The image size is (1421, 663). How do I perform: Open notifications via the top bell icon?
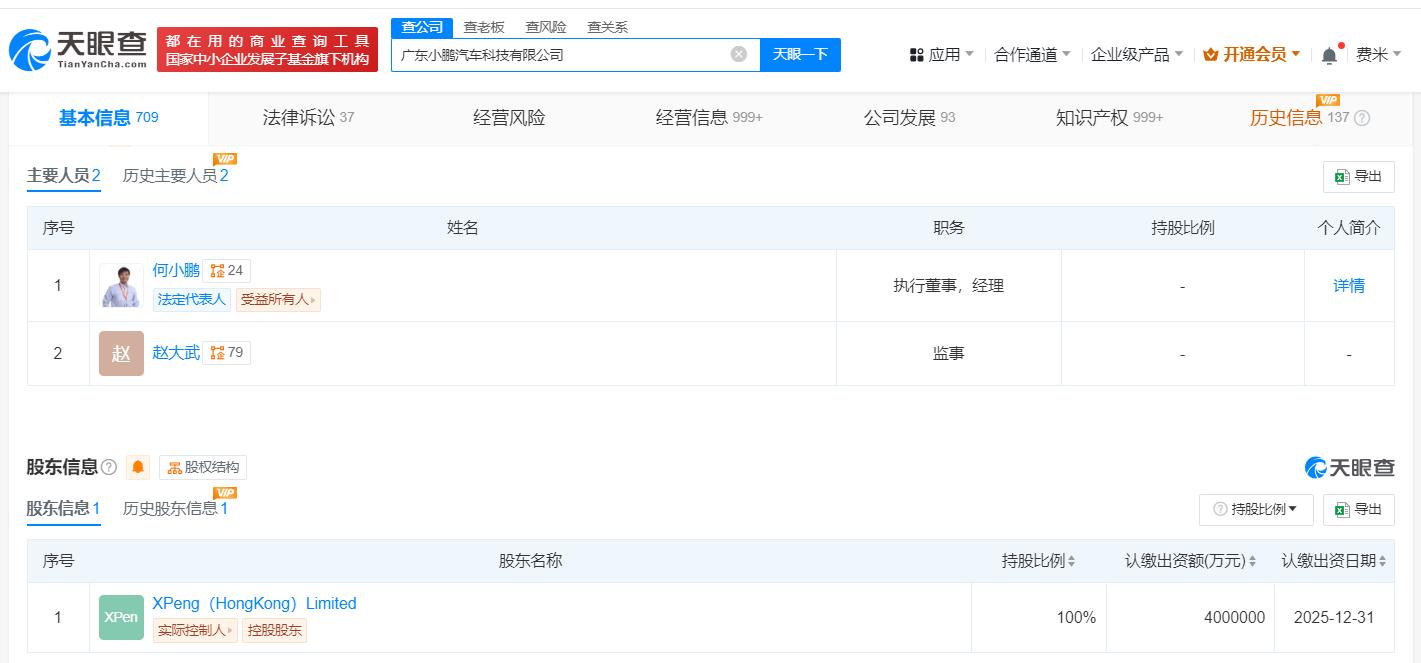click(x=1329, y=54)
